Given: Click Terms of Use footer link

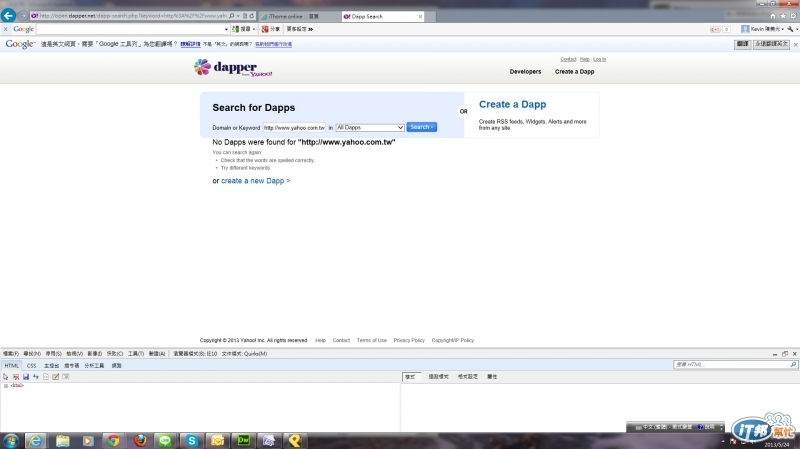Looking at the screenshot, I should 371,340.
